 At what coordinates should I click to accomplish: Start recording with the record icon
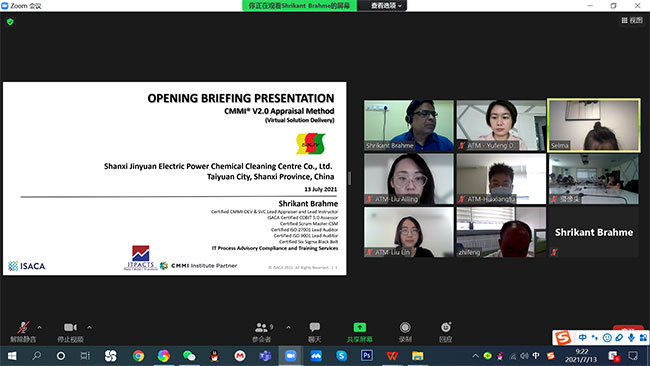click(x=405, y=327)
